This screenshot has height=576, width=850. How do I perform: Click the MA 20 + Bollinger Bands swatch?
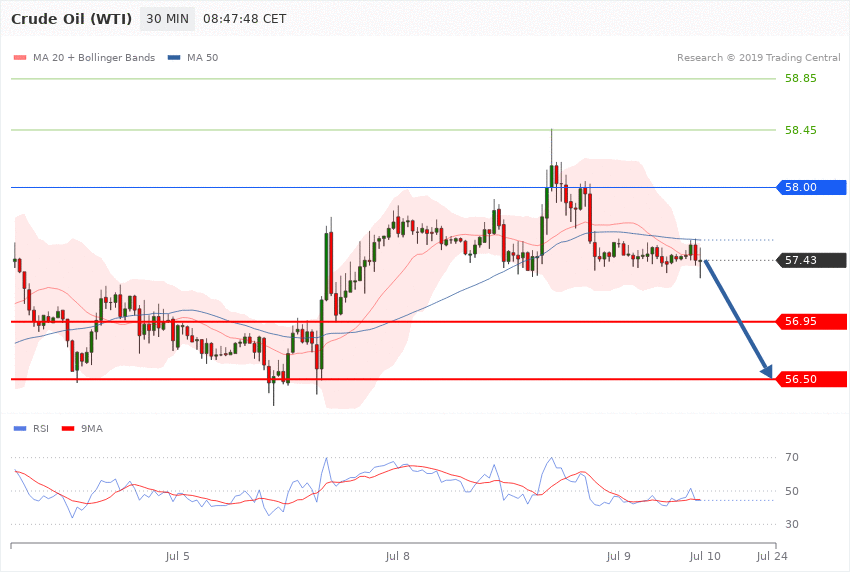(20, 57)
